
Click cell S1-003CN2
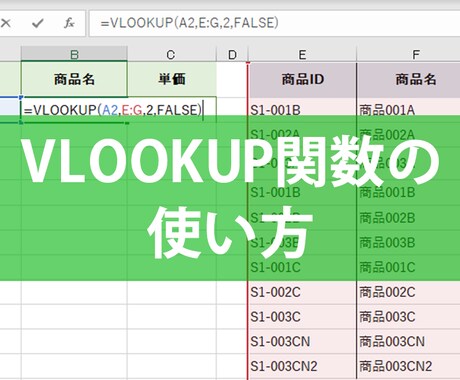click(302, 366)
